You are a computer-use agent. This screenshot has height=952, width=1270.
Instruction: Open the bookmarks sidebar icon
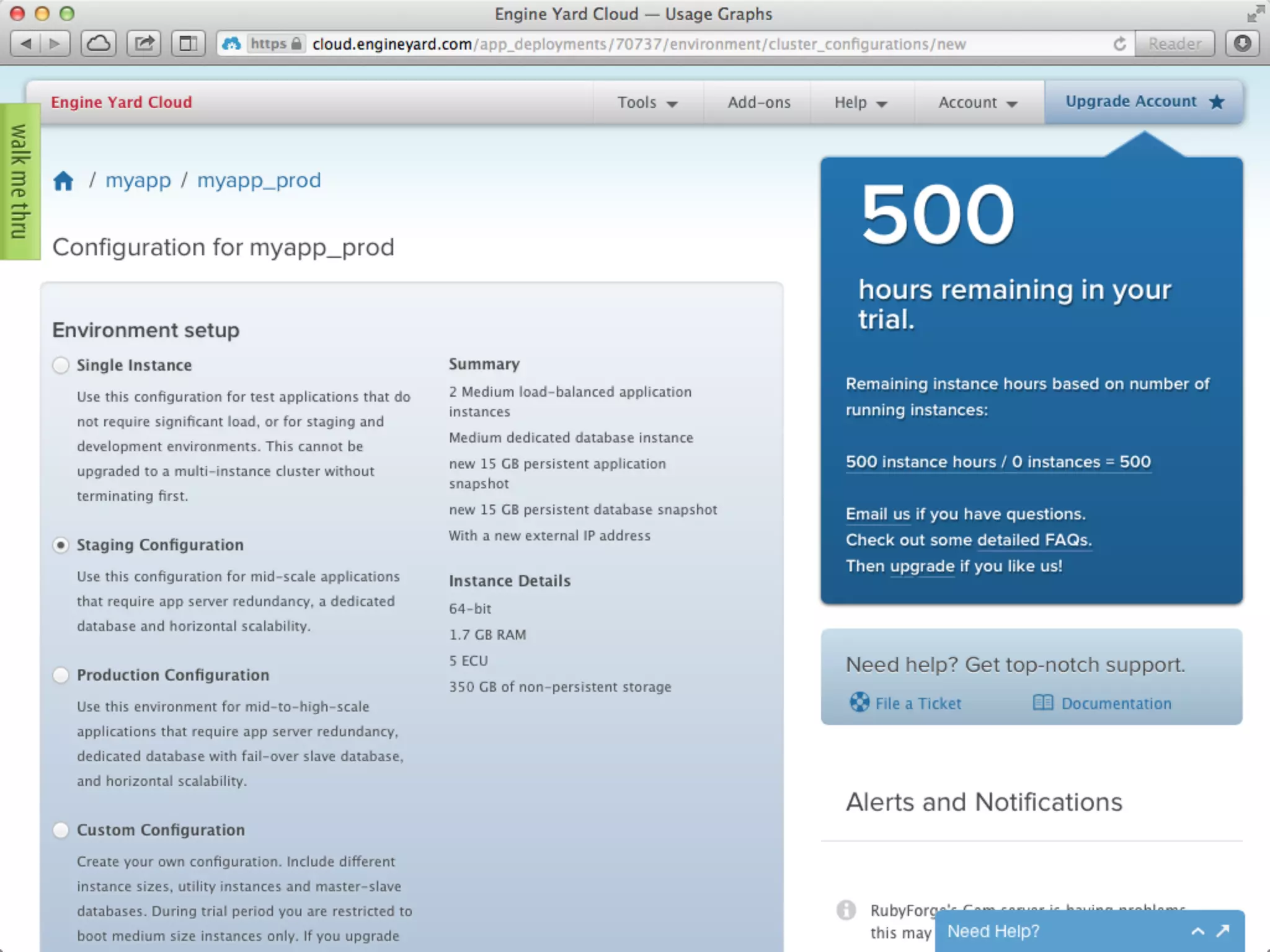pyautogui.click(x=188, y=44)
